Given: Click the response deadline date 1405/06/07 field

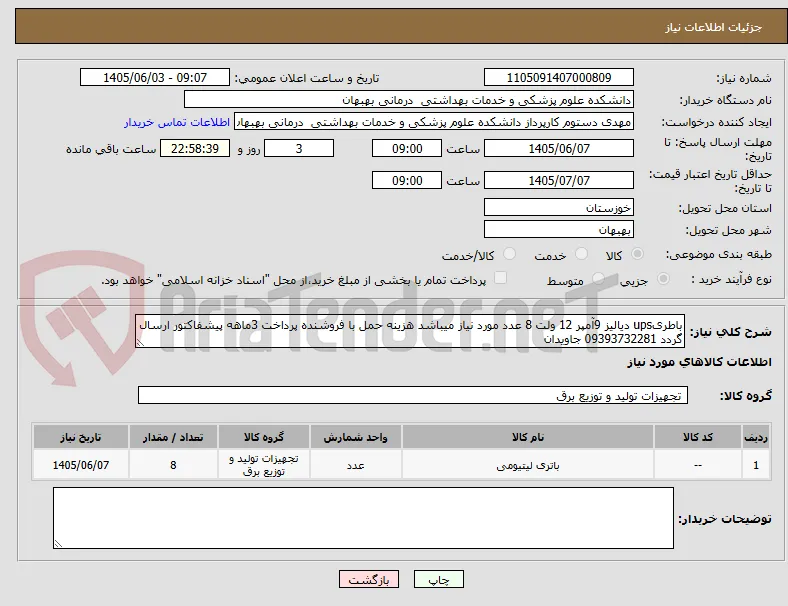Looking at the screenshot, I should (x=558, y=148).
